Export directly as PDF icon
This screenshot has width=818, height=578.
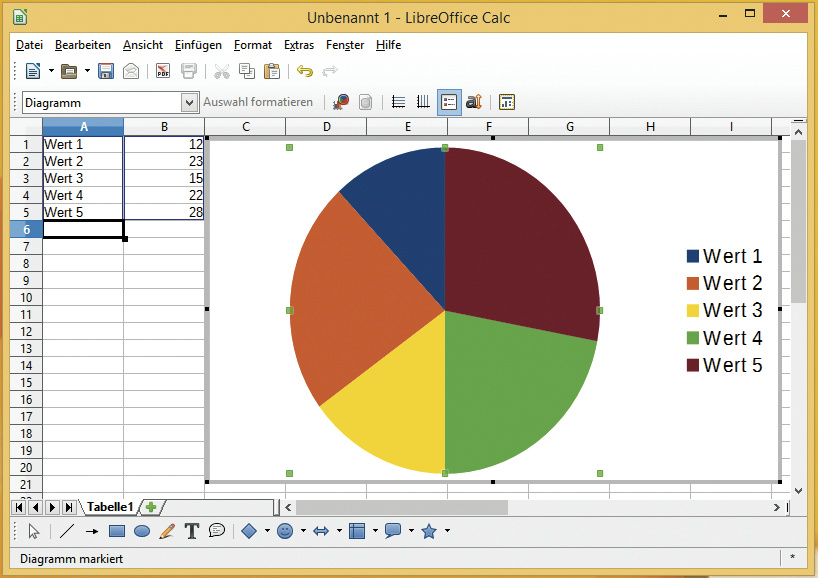tap(163, 71)
